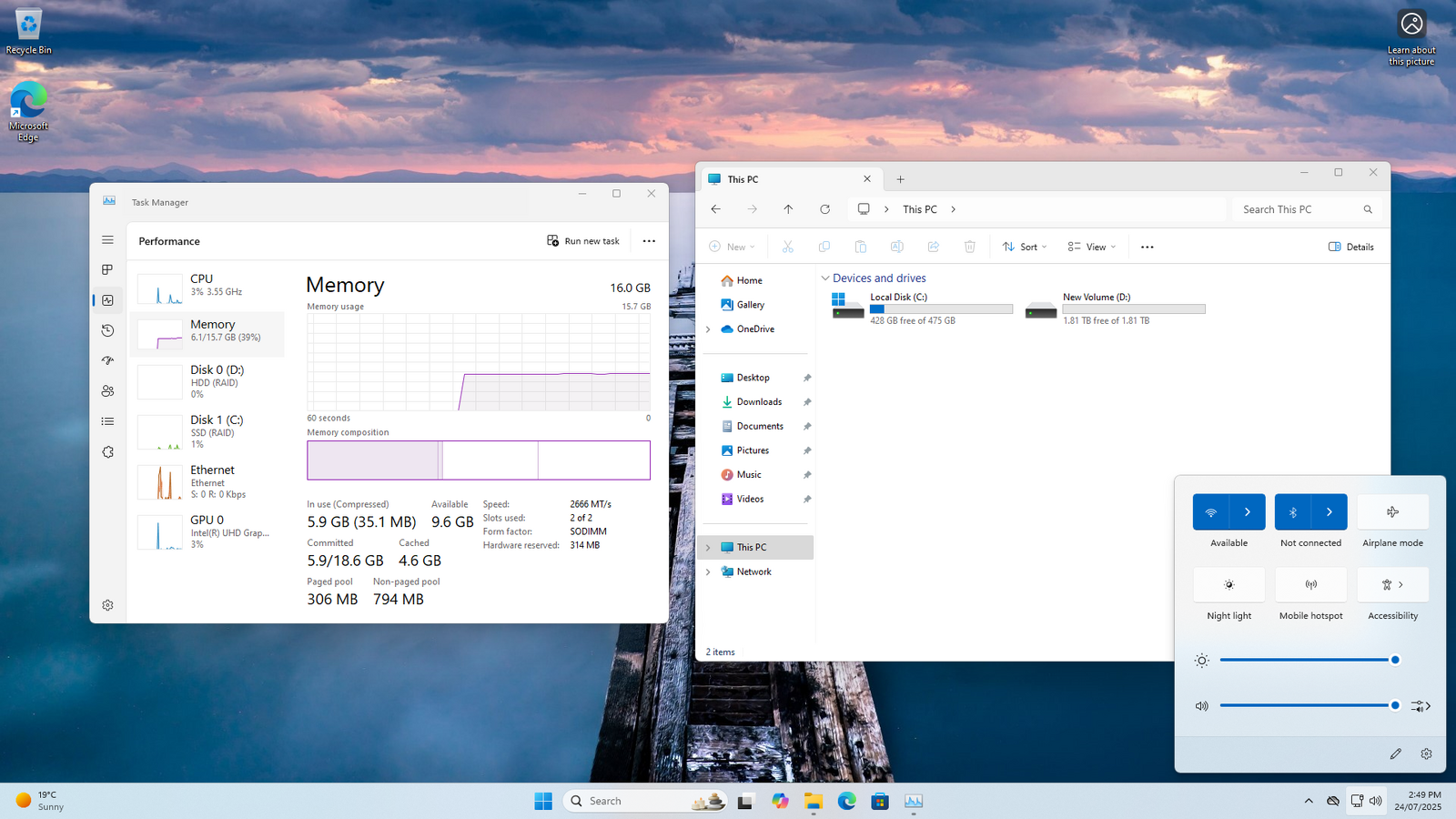The width and height of the screenshot is (1456, 819).
Task: Toggle Night light on
Action: point(1228,585)
